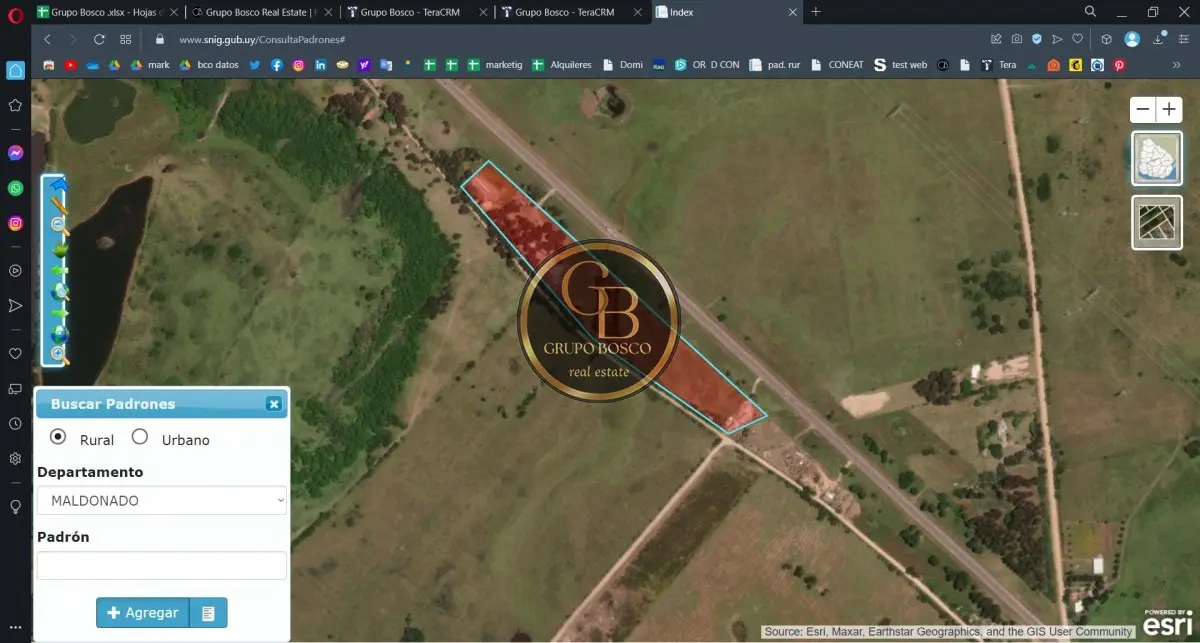Click the blue home arrow map tool
The height and width of the screenshot is (643, 1200).
[58, 185]
